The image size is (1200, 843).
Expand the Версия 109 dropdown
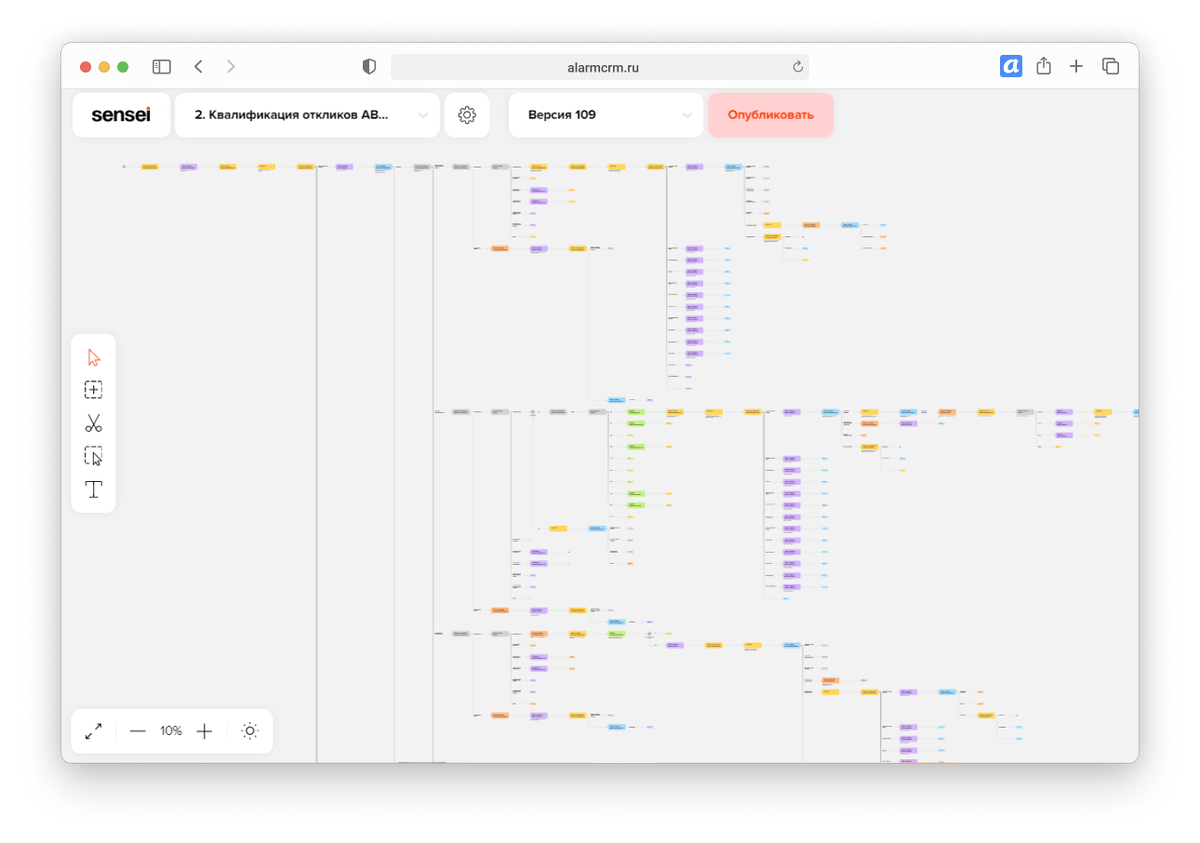(606, 115)
